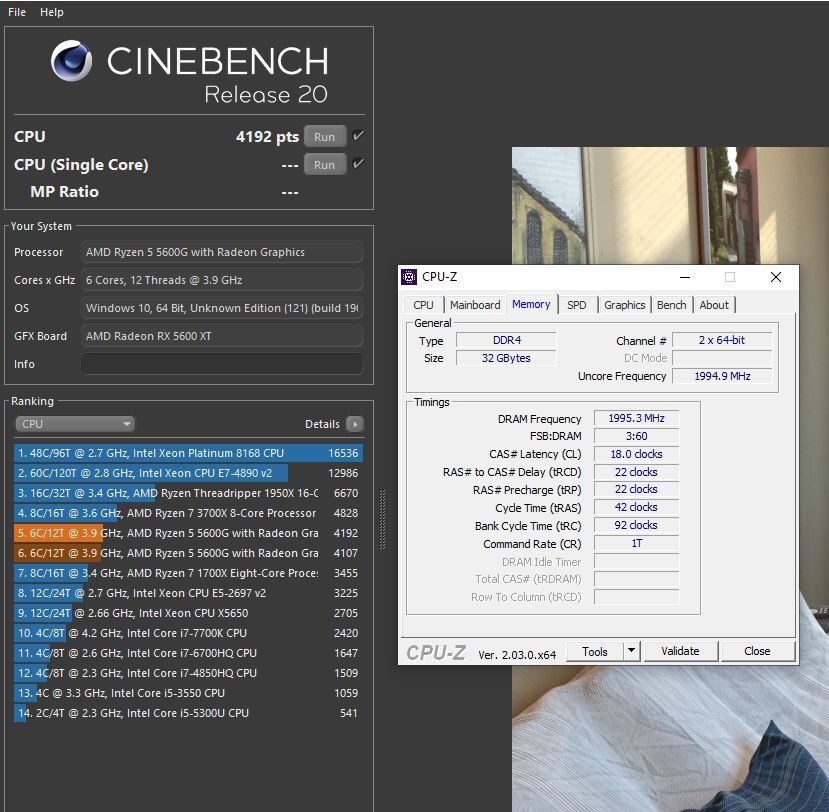
Task: Click the Tools button in CPU-Z
Action: point(595,651)
